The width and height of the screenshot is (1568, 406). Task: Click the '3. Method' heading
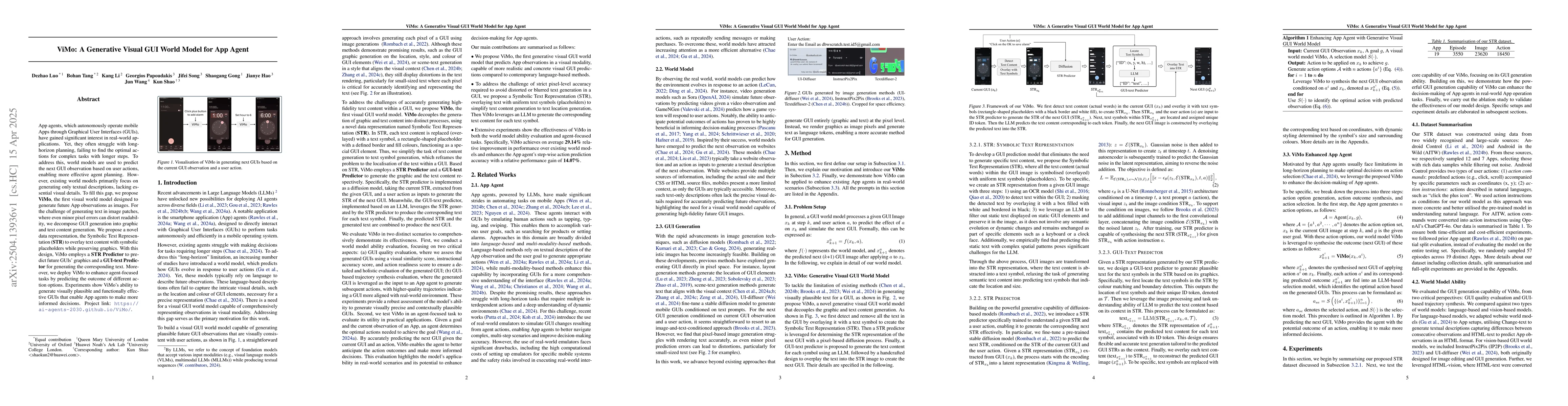click(797, 153)
